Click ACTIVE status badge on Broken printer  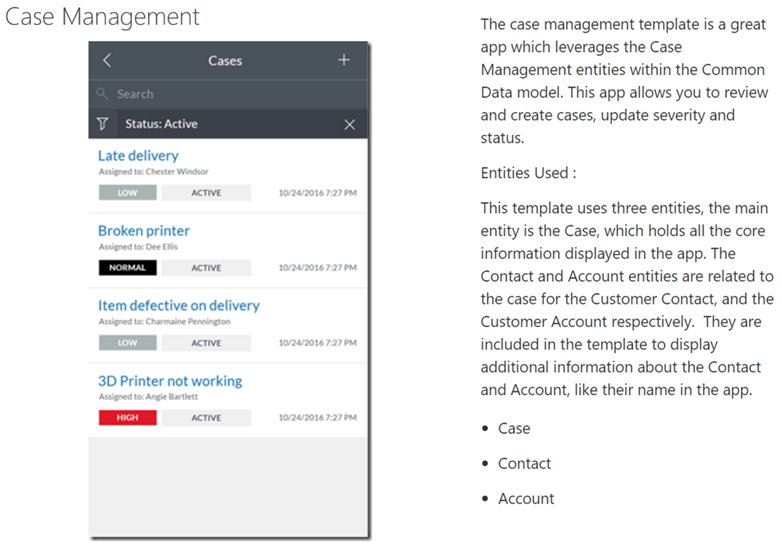tap(206, 268)
